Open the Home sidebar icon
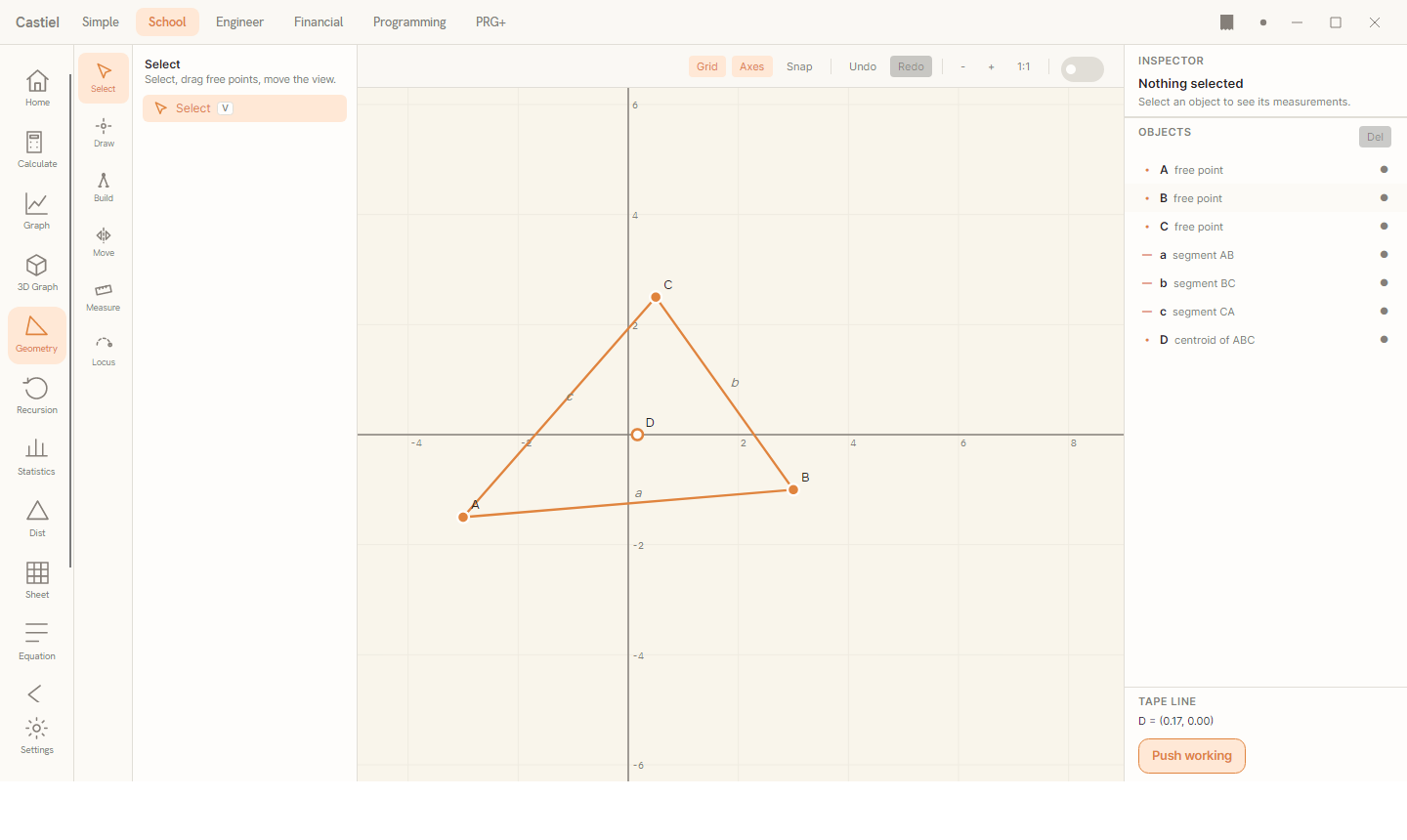Image resolution: width=1407 pixels, height=840 pixels. pos(37,88)
